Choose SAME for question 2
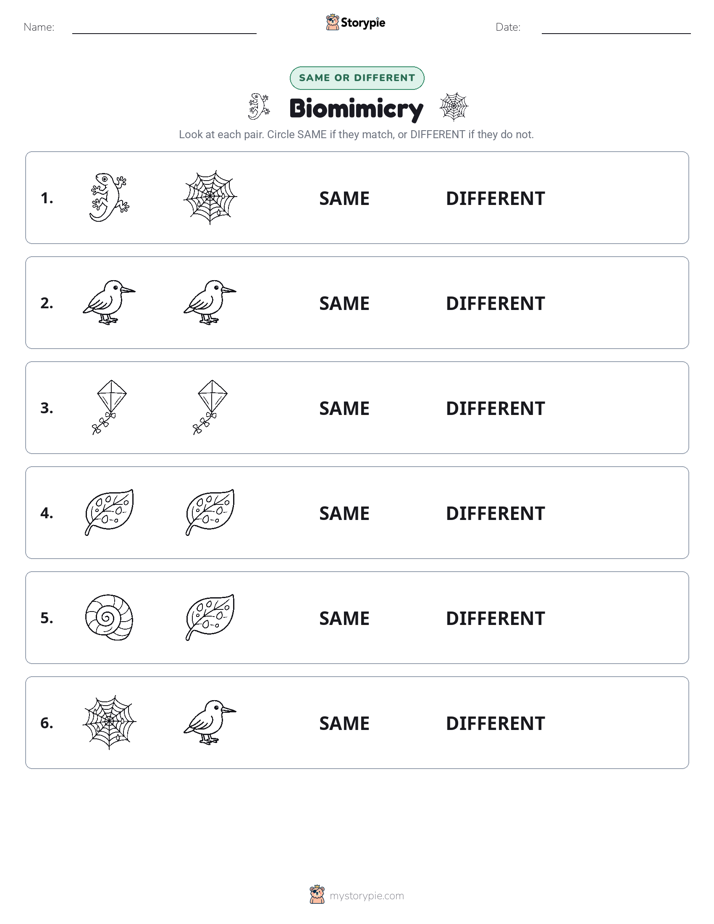The width and height of the screenshot is (714, 924). click(344, 303)
